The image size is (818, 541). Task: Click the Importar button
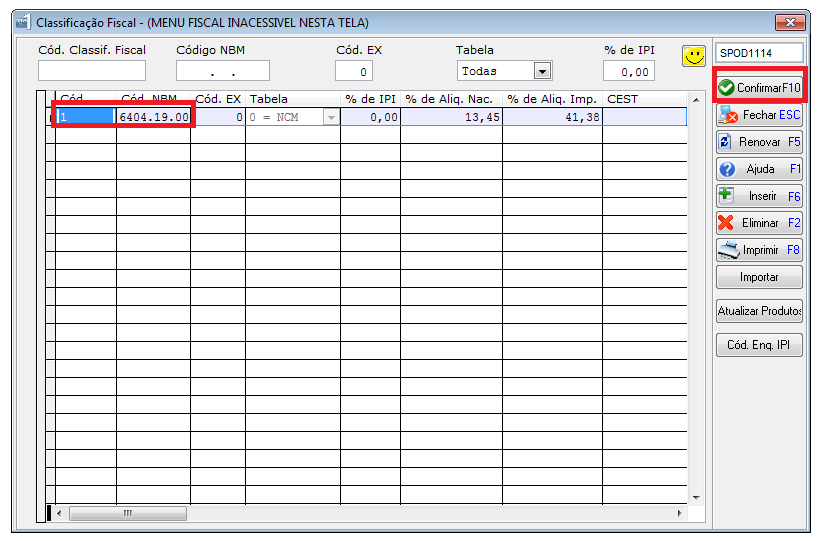759,277
